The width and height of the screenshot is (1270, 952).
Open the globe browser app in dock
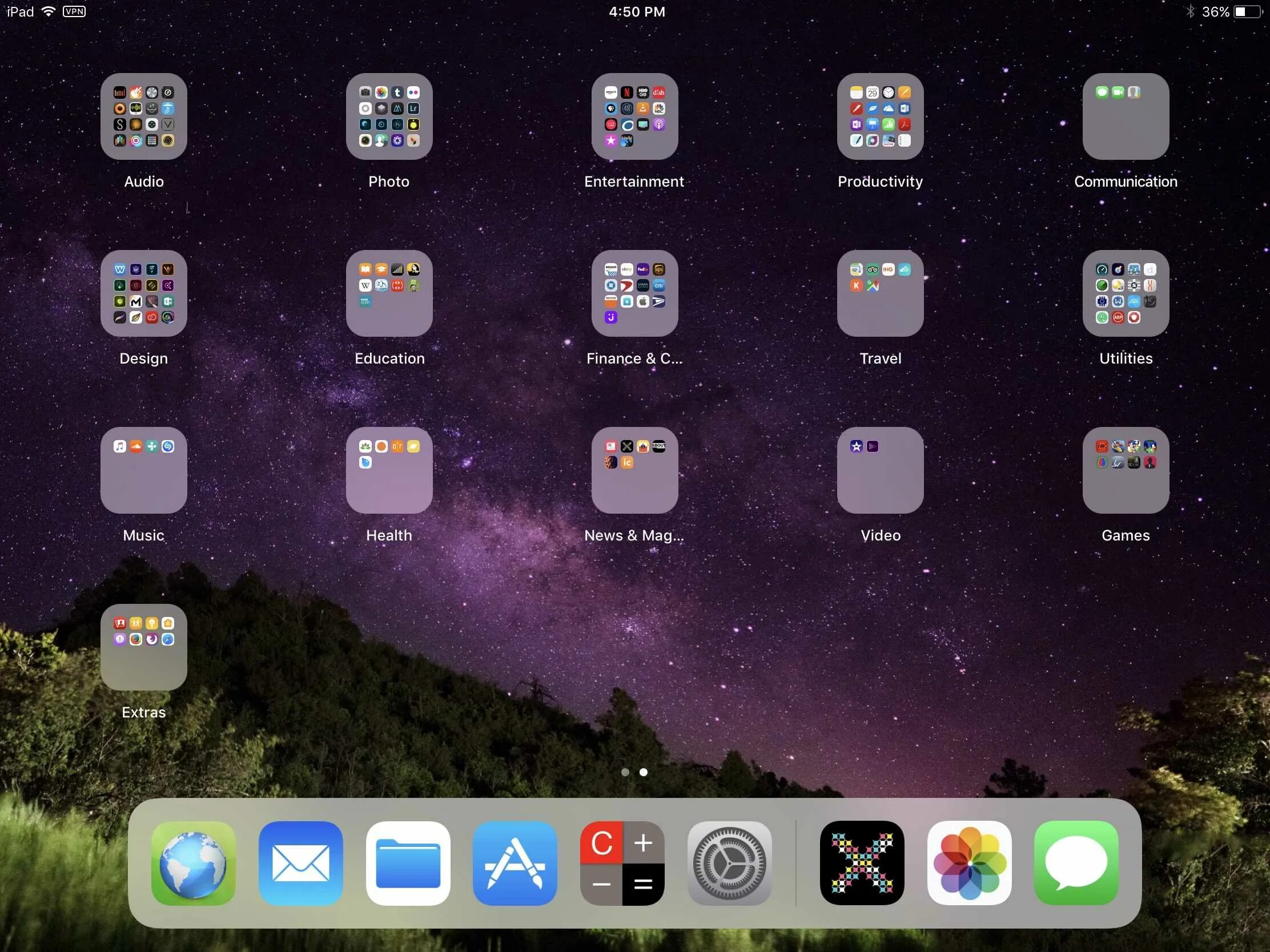pos(194,862)
